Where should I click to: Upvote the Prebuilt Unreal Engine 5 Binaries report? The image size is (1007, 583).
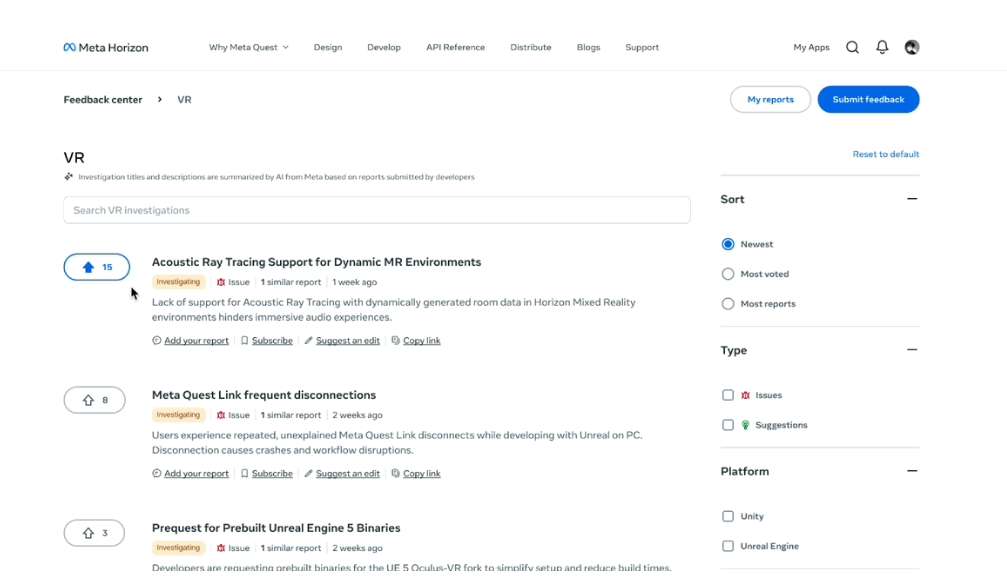95,533
